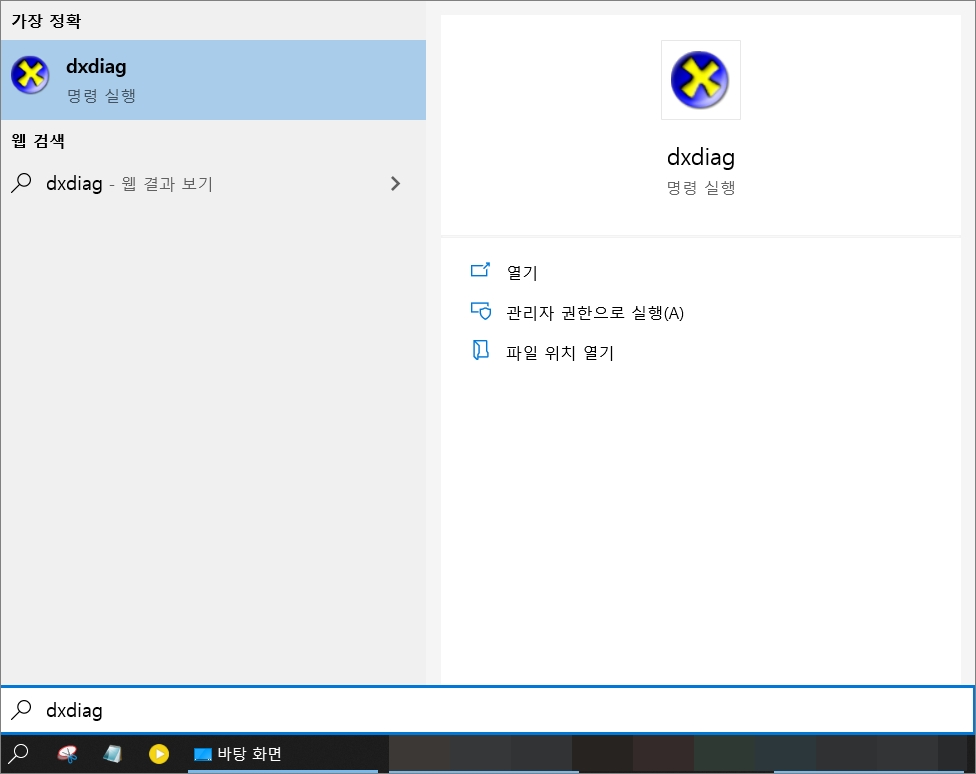The height and width of the screenshot is (774, 976).
Task: Click the dxdiag title in preview pane
Action: click(700, 157)
